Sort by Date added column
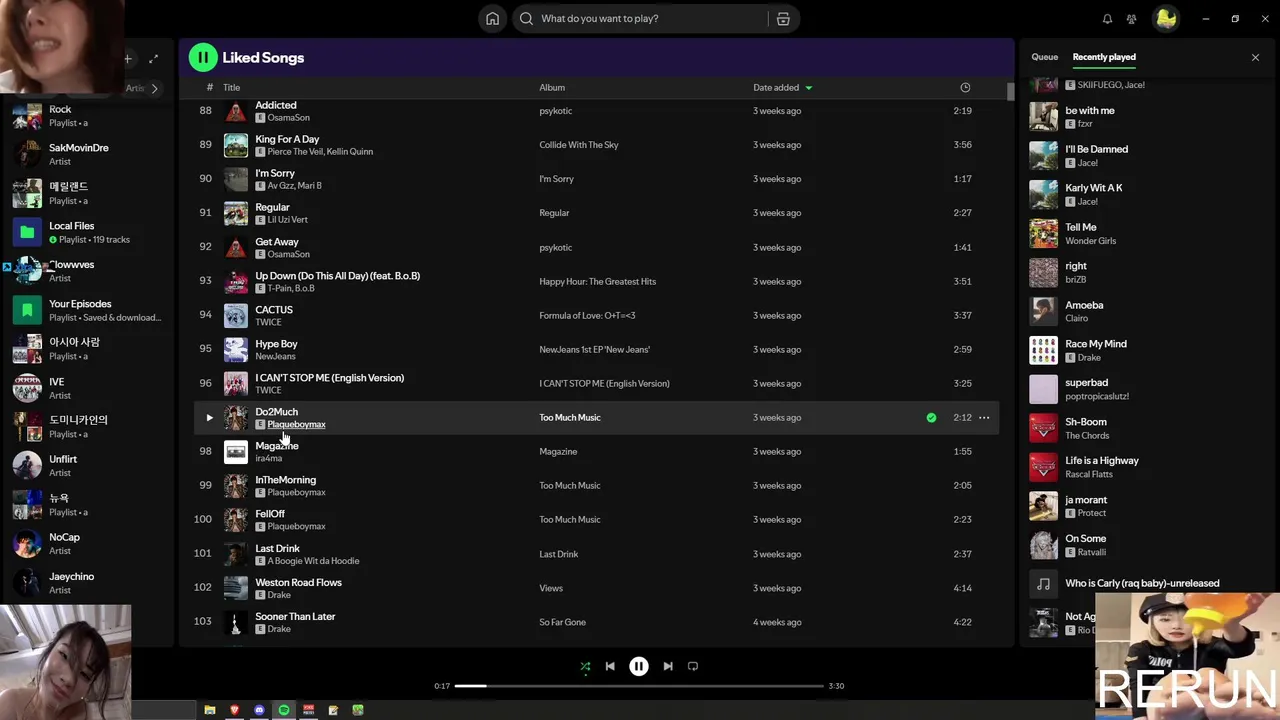Viewport: 1280px width, 720px height. [782, 88]
